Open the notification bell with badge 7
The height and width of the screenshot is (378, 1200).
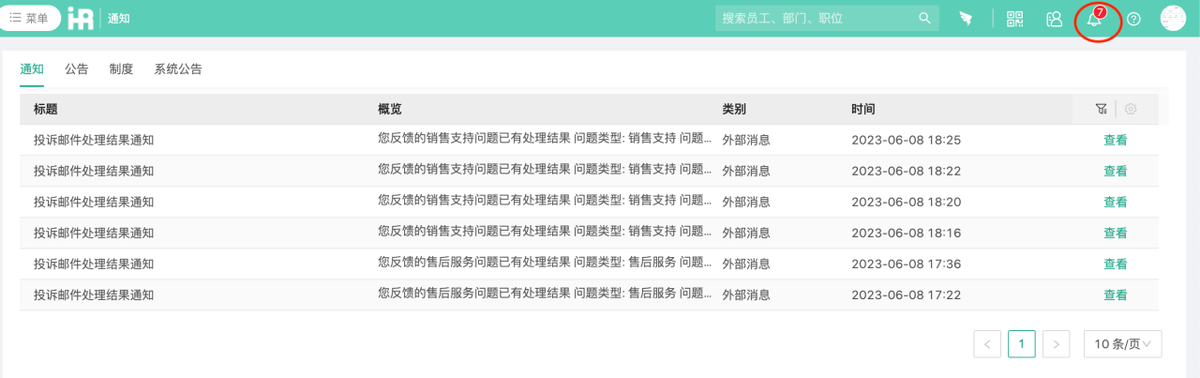point(1095,19)
